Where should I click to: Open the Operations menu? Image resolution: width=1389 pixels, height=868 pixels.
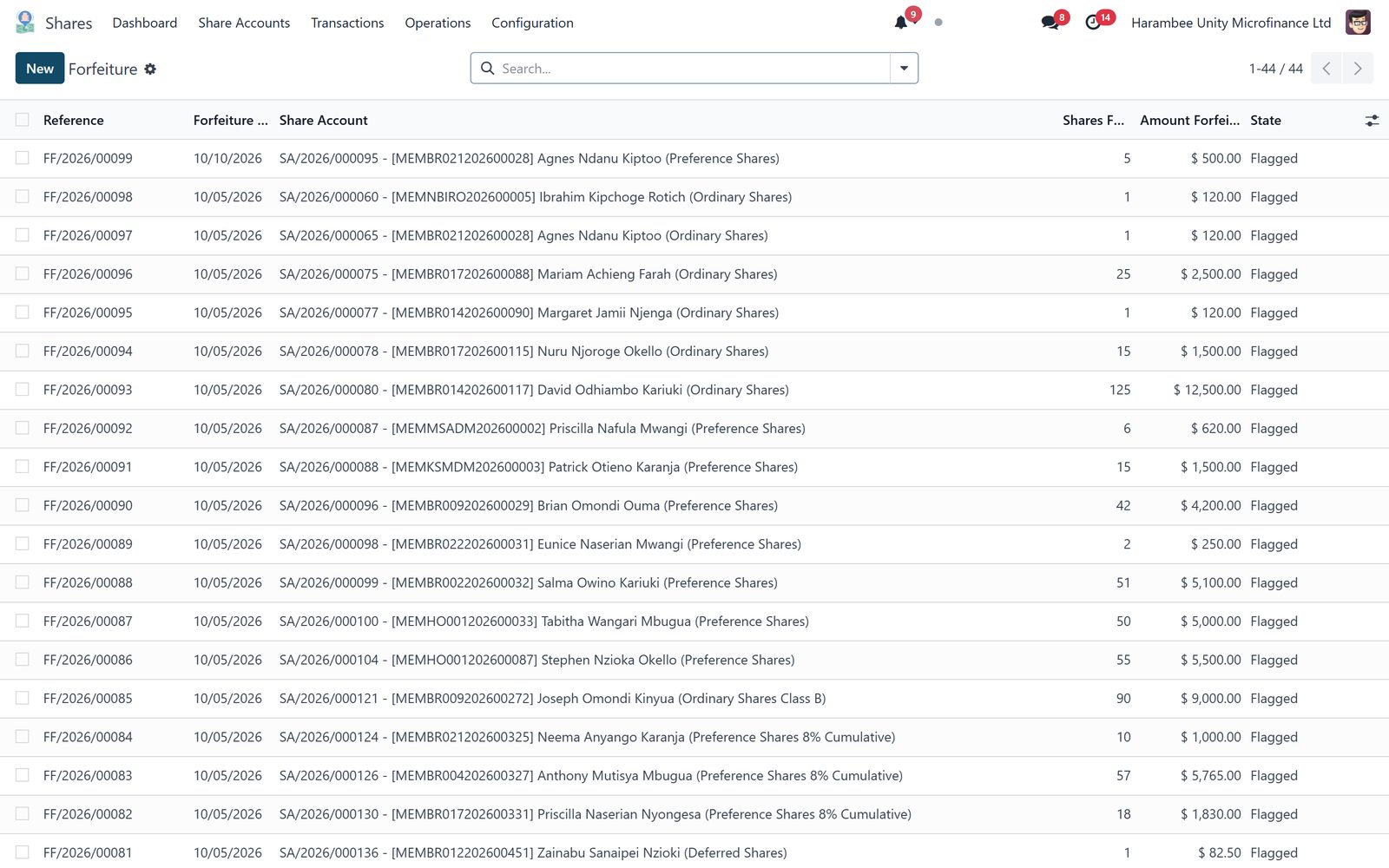pos(438,23)
